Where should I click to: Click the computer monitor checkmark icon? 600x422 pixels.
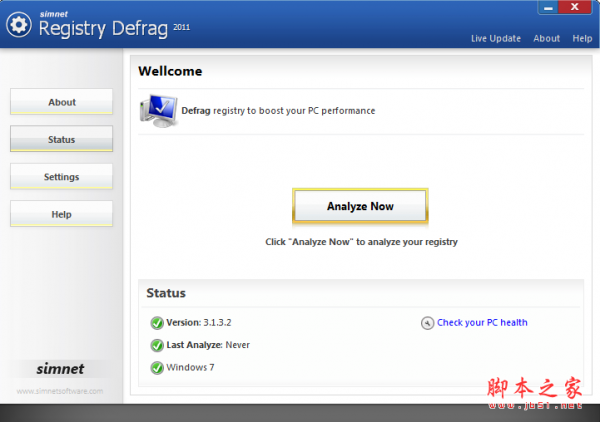coord(158,111)
